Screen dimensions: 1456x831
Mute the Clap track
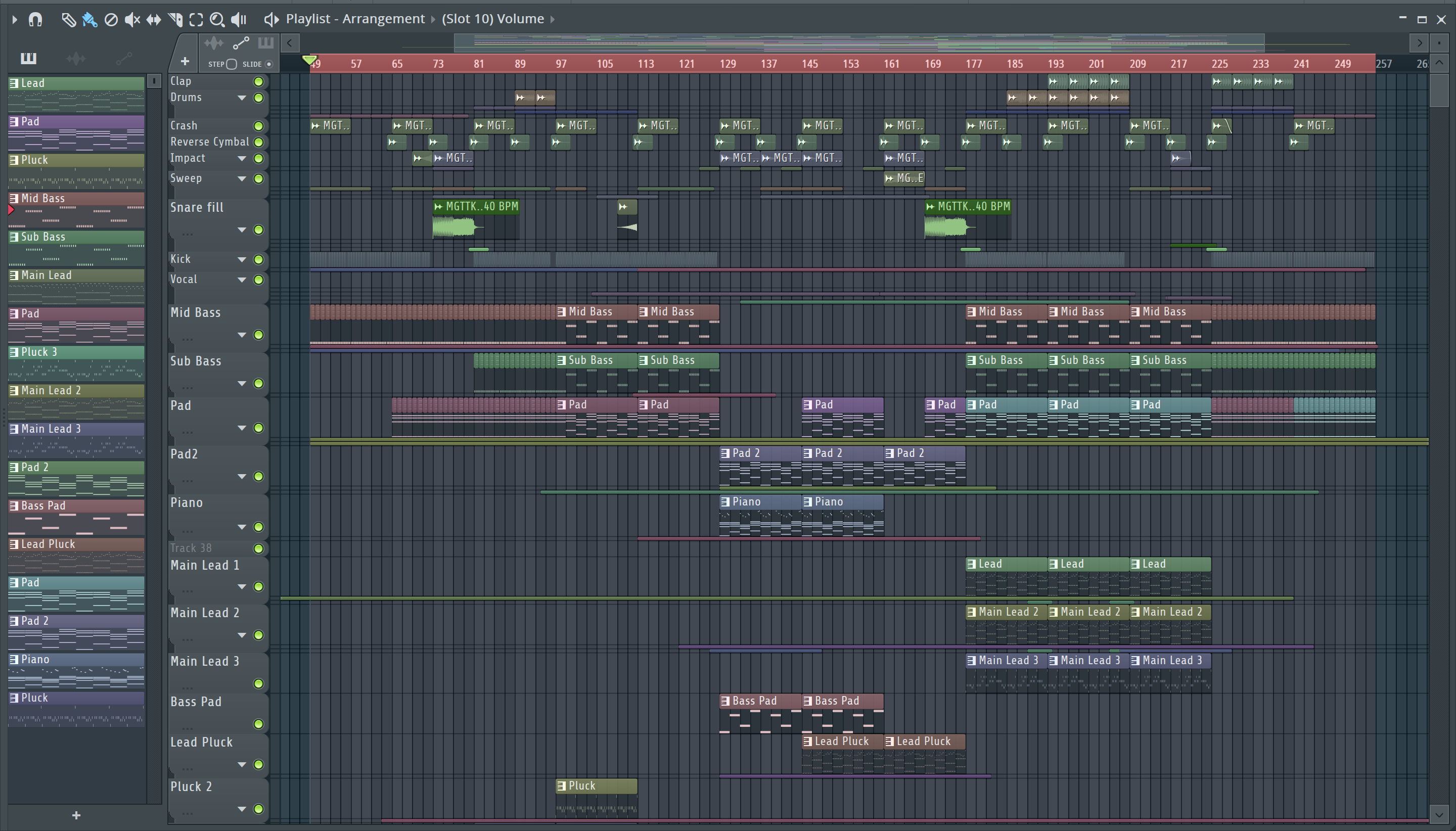click(x=258, y=81)
